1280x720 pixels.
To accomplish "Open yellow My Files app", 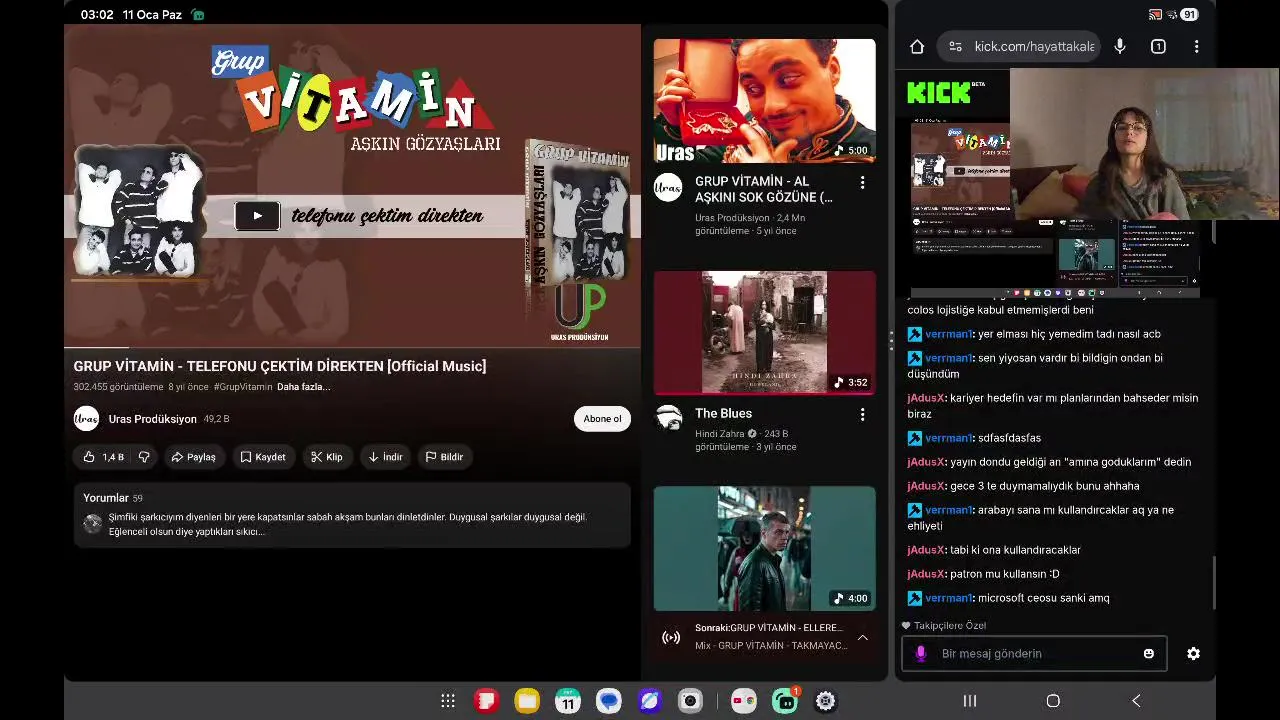I will (527, 701).
